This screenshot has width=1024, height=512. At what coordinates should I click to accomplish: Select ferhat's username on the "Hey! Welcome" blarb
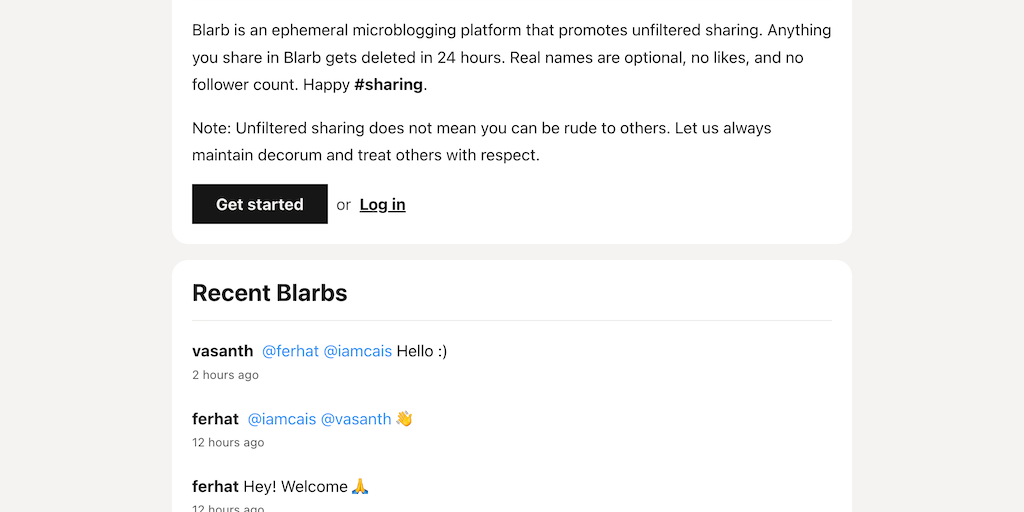click(215, 487)
